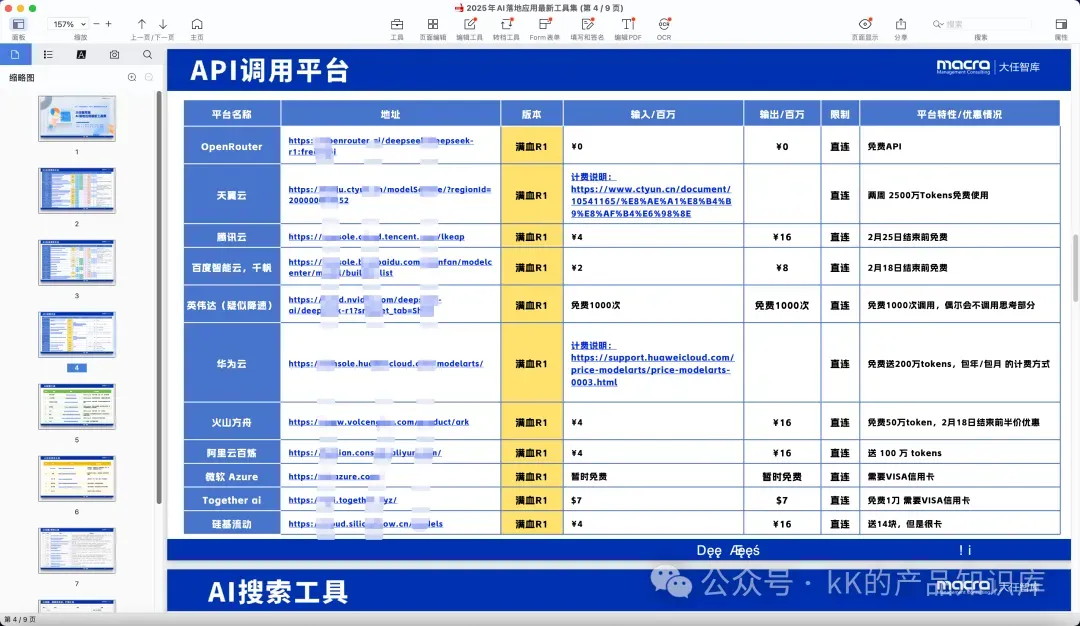Open the 天翼云 计费说明 document link
1080x626 pixels.
(x=651, y=195)
